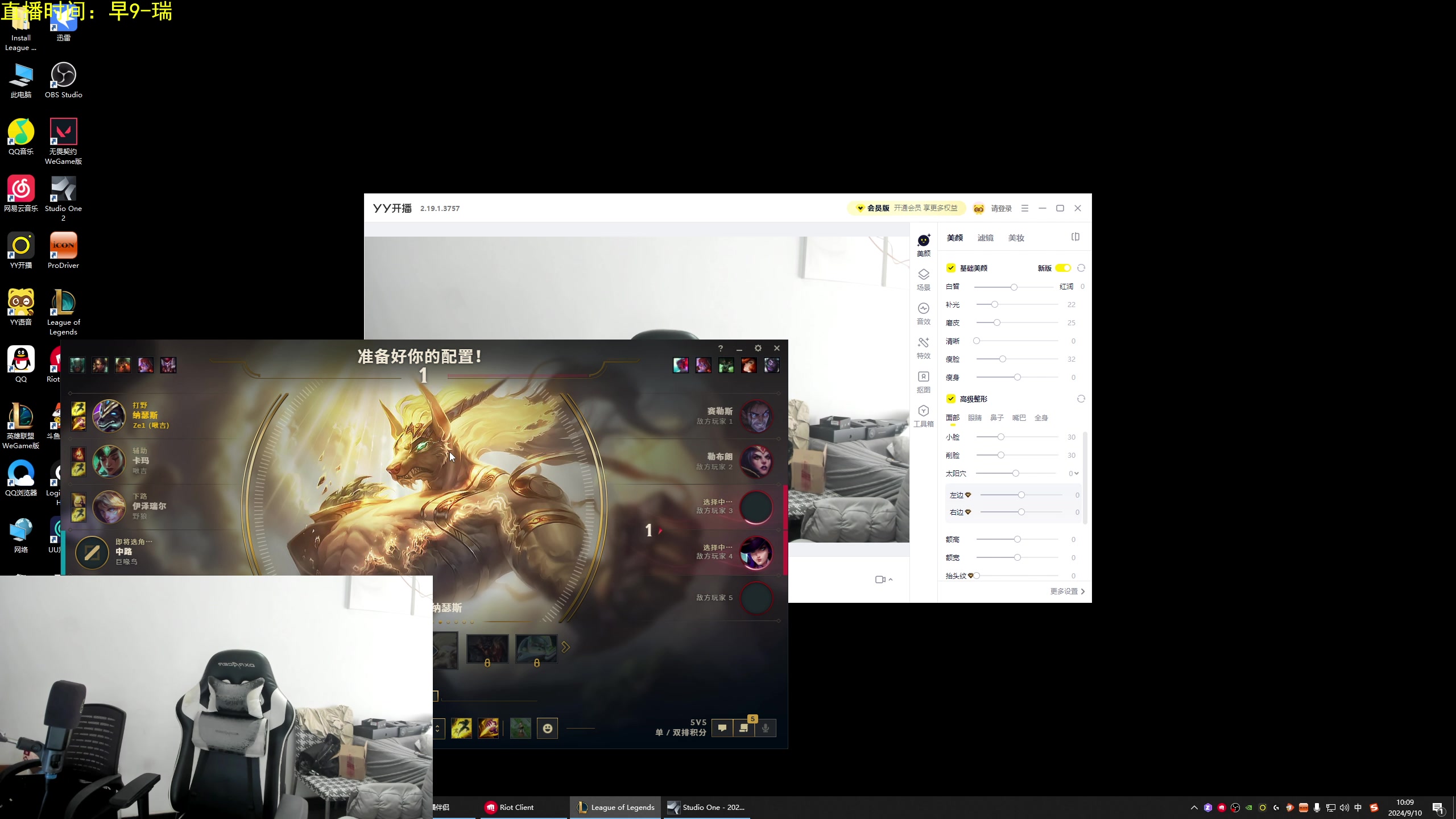The width and height of the screenshot is (1456, 819).
Task: Switch to the 全身 full body sub-tab
Action: (x=1041, y=417)
